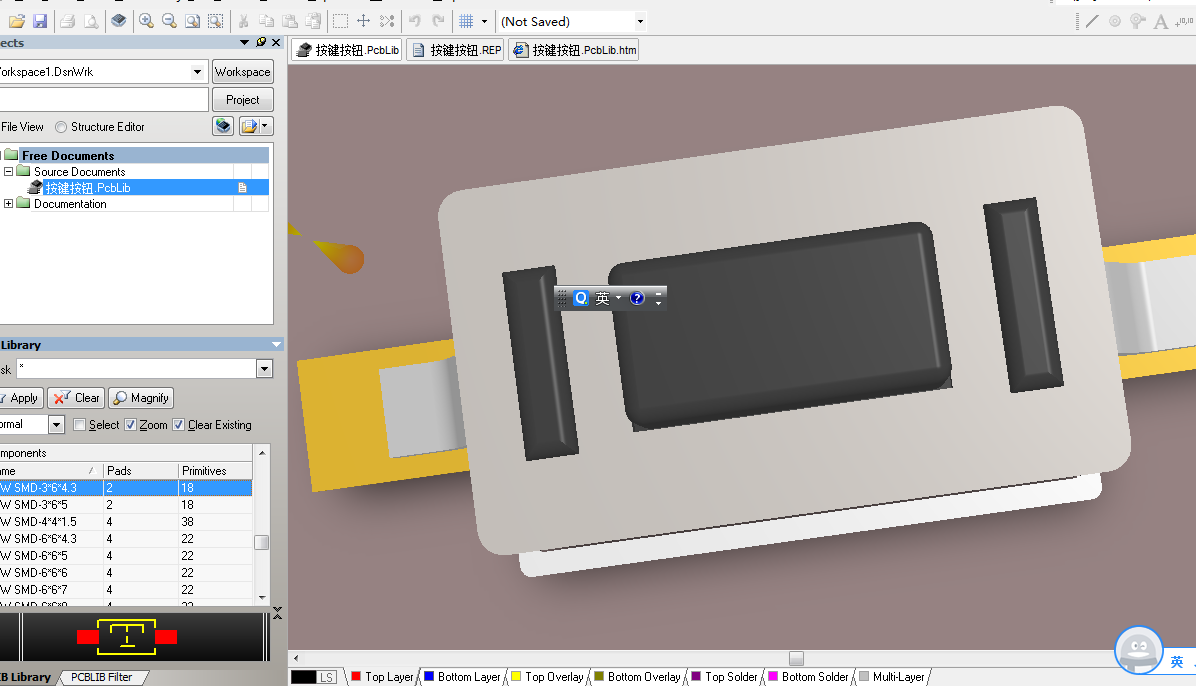Select the Place Line tool

click(1092, 21)
